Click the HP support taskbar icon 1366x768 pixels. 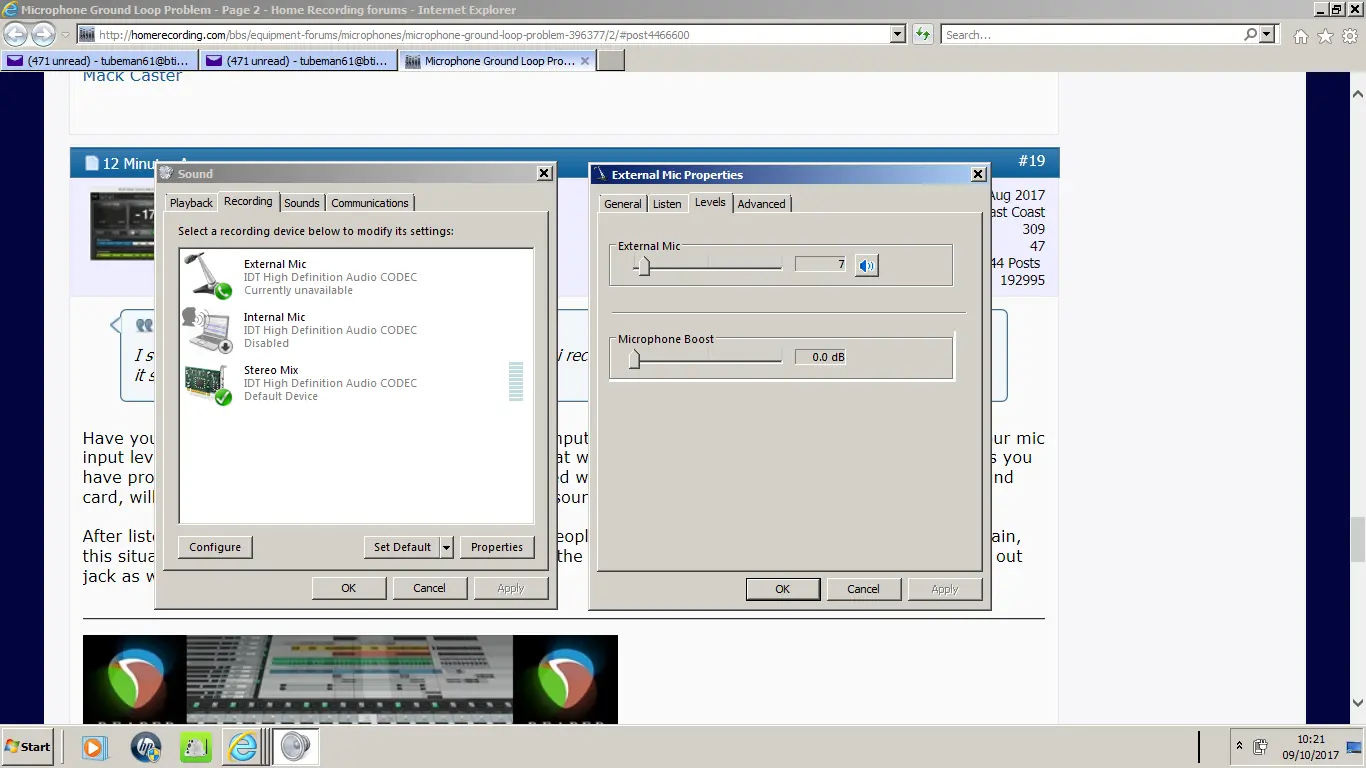click(146, 747)
